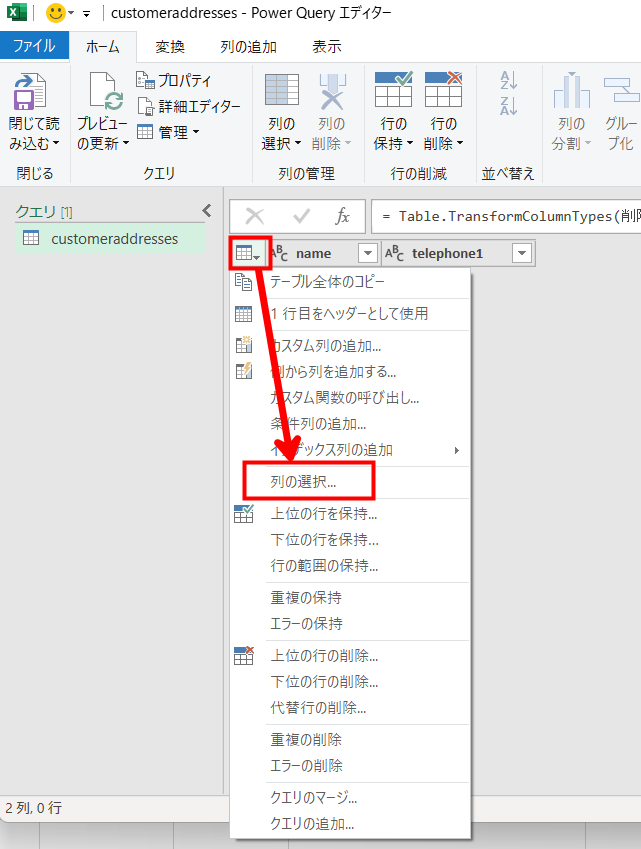
Task: Click the 2 列, 0 行 status text
Action: point(34,808)
